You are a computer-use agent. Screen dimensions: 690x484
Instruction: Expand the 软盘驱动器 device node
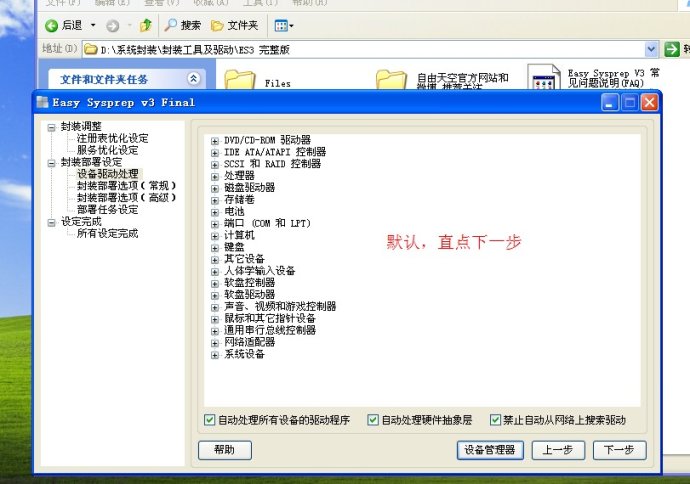tap(215, 295)
